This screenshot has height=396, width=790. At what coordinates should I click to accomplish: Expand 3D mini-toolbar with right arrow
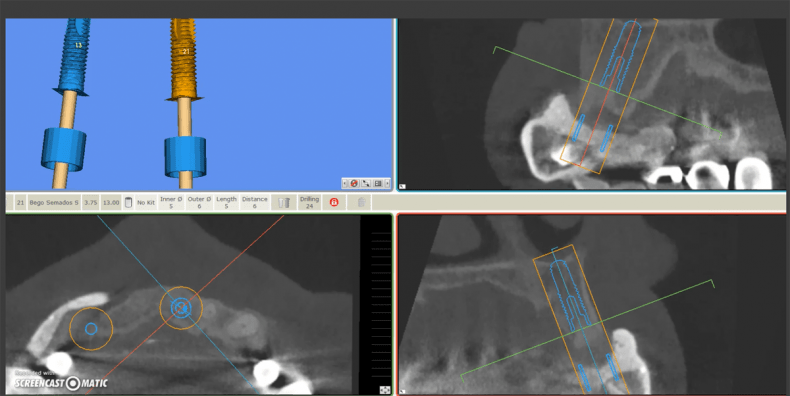tap(387, 183)
